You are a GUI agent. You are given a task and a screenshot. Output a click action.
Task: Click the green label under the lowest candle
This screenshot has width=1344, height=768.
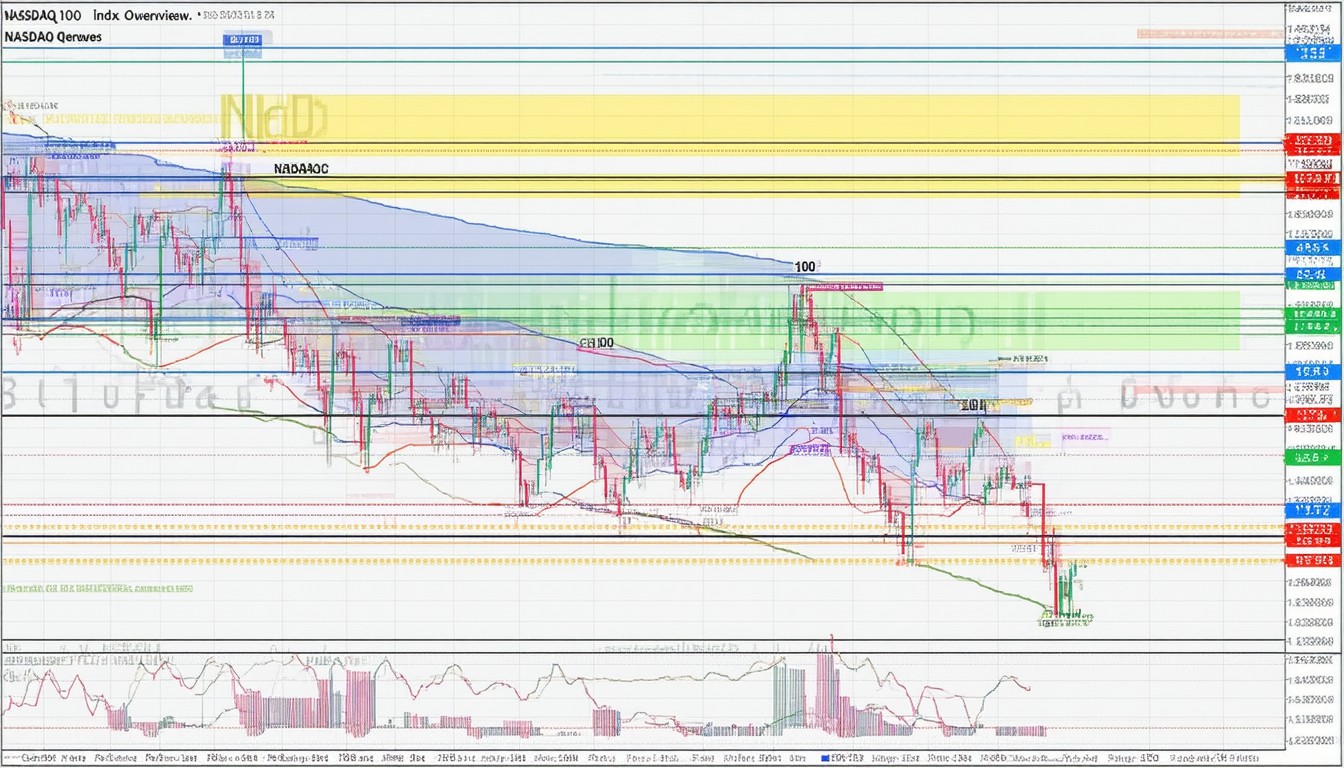[x=1064, y=621]
